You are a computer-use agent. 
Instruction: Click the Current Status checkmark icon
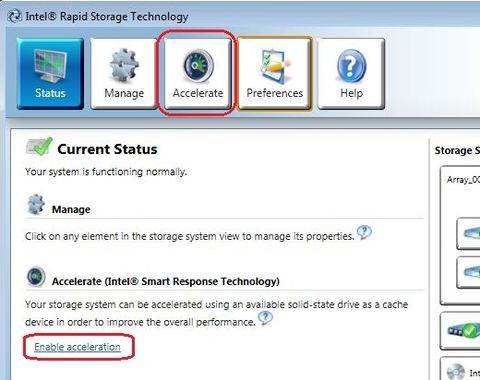(x=39, y=146)
